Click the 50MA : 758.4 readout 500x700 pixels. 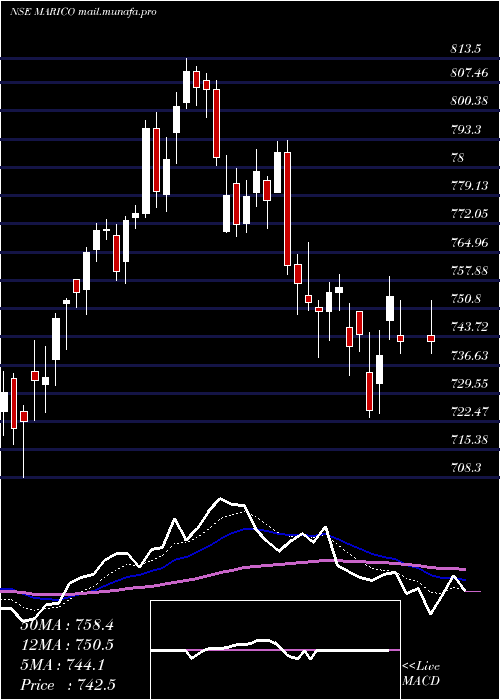click(x=67, y=625)
